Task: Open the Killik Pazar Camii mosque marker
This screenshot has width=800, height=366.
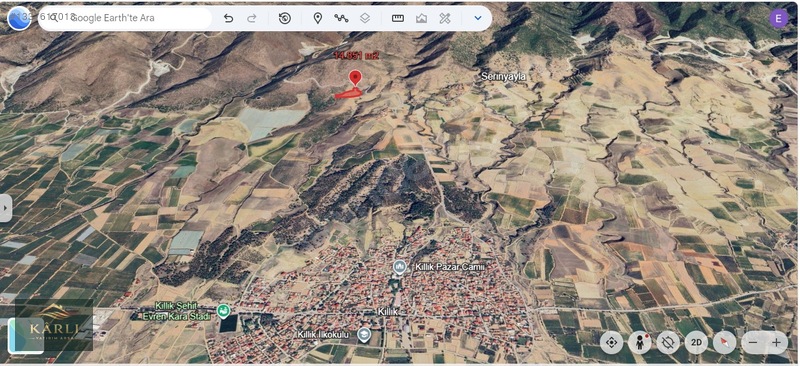Action: click(x=400, y=266)
